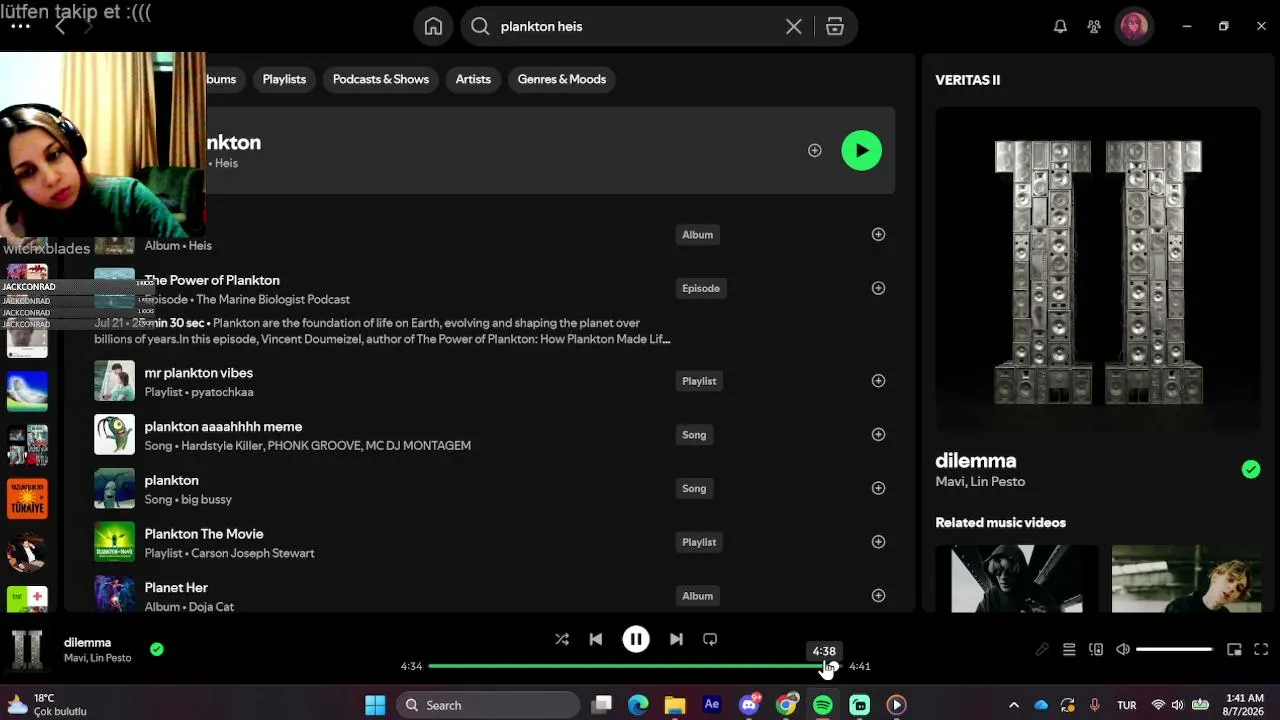Open 'dilemma' title in Now Playing panel
The width and height of the screenshot is (1280, 720).
click(x=976, y=461)
